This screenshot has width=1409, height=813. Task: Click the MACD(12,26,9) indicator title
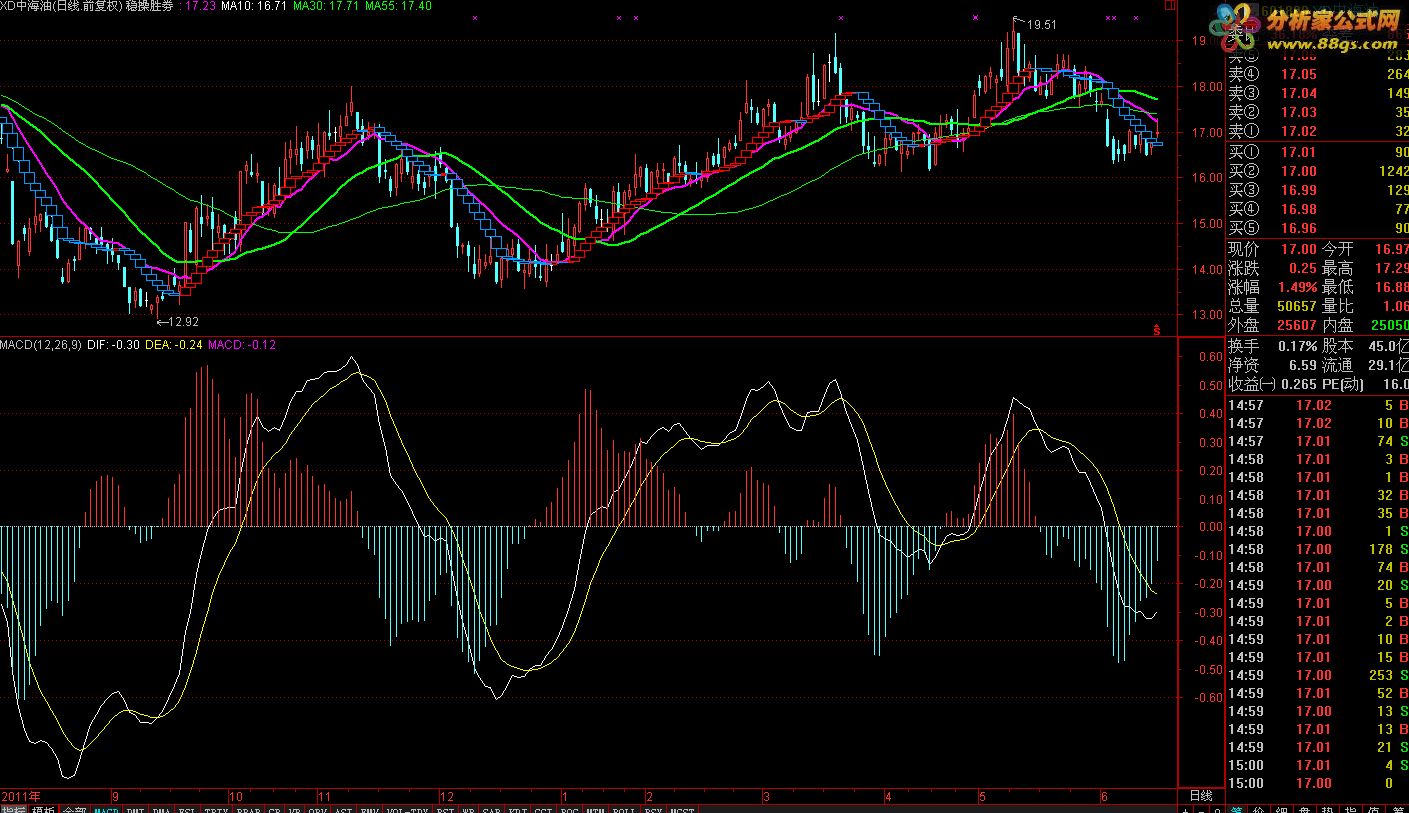[41, 345]
